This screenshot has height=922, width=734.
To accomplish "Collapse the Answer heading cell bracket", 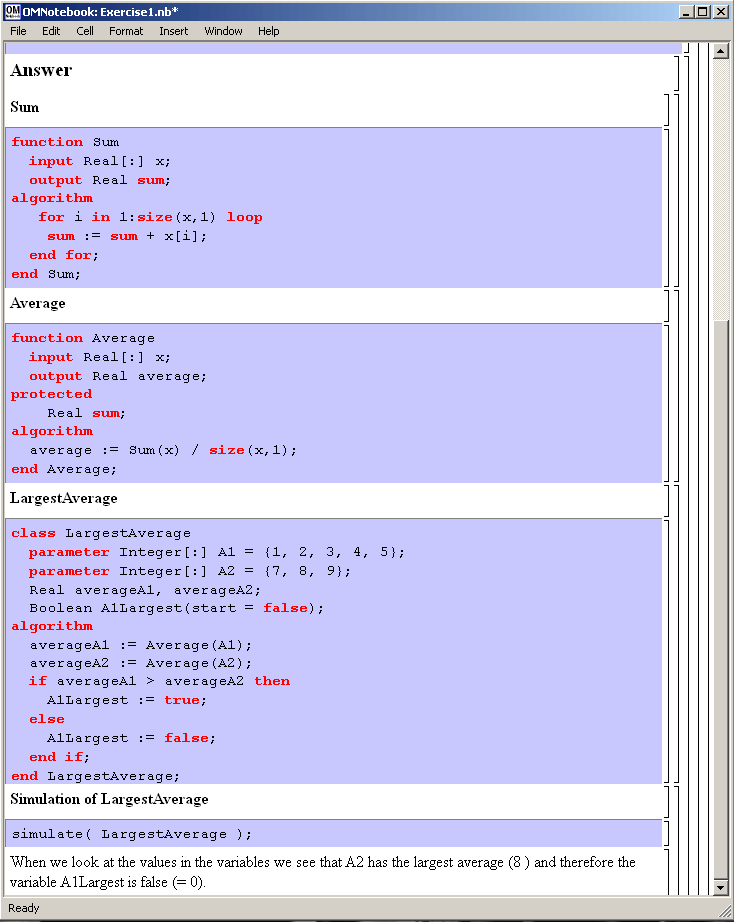I will tap(677, 72).
